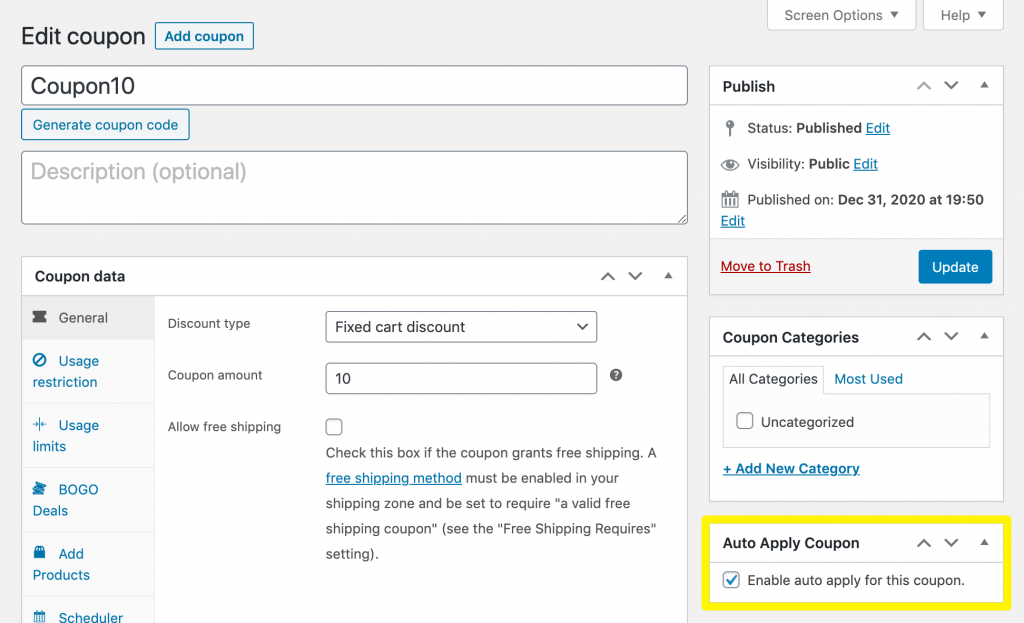The width and height of the screenshot is (1024, 623).
Task: Open the free shipping method link
Action: click(394, 478)
